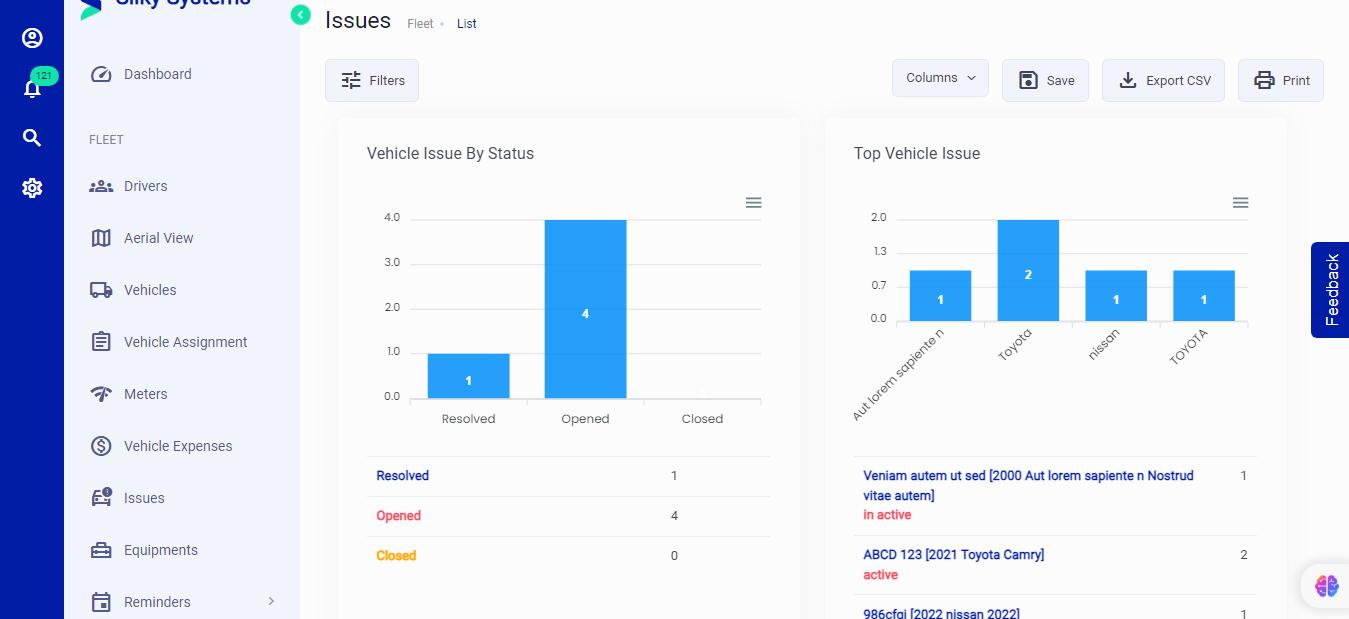Click the search magnifier icon

coord(32,138)
